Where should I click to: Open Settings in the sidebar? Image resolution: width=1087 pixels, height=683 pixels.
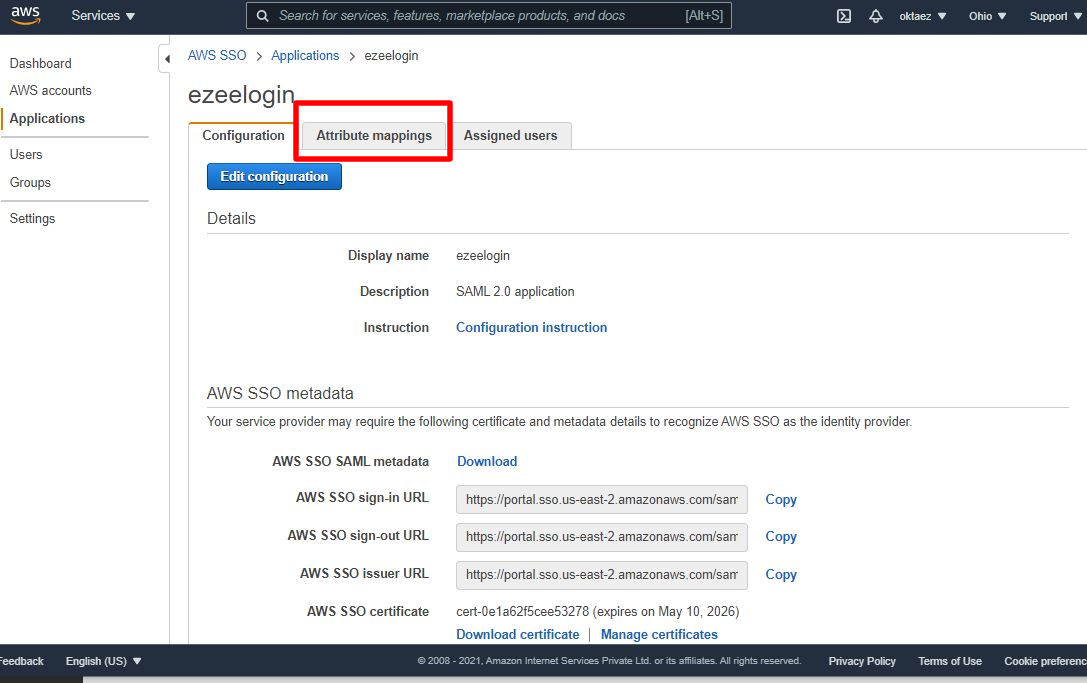(x=32, y=218)
